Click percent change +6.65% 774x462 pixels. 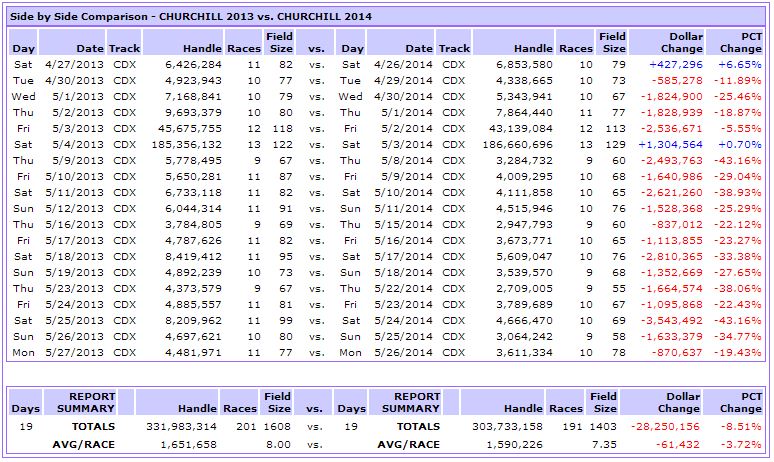739,65
